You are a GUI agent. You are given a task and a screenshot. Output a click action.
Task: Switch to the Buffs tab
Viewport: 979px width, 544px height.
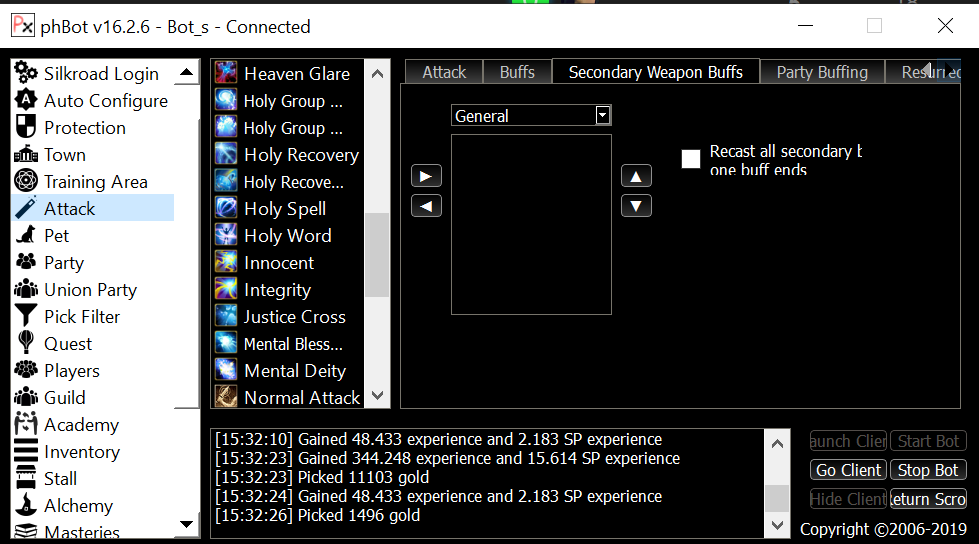click(517, 72)
